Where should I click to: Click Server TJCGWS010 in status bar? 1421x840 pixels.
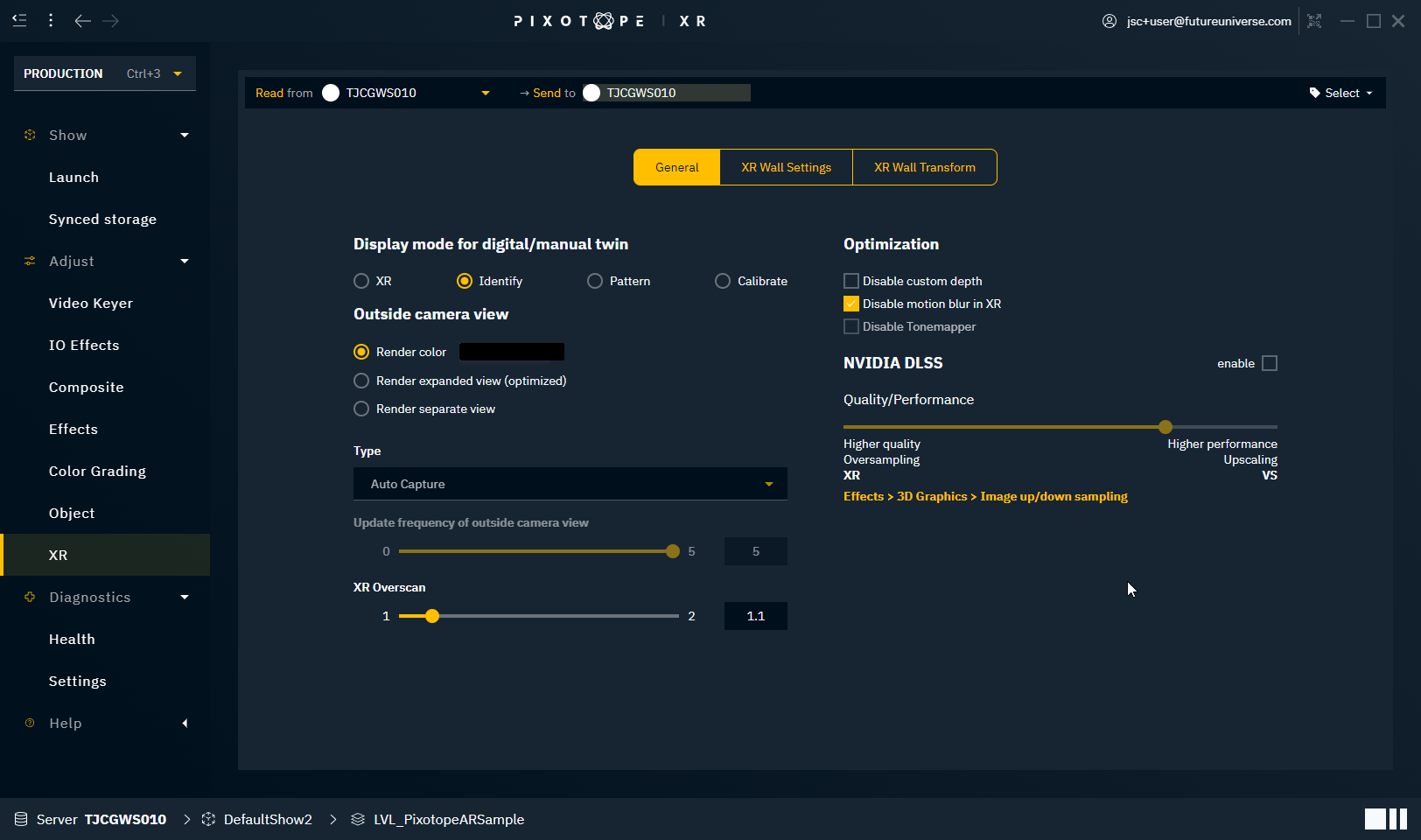click(x=101, y=819)
